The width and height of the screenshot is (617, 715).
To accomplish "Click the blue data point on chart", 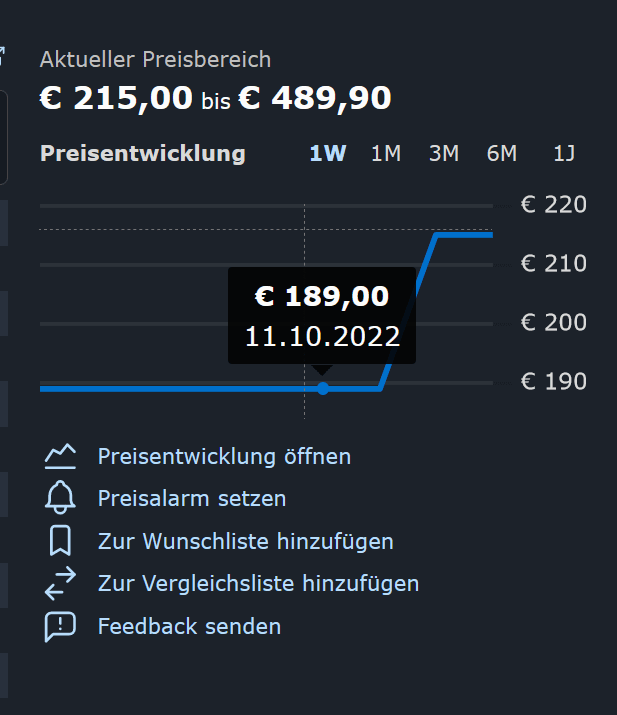I will pyautogui.click(x=323, y=388).
